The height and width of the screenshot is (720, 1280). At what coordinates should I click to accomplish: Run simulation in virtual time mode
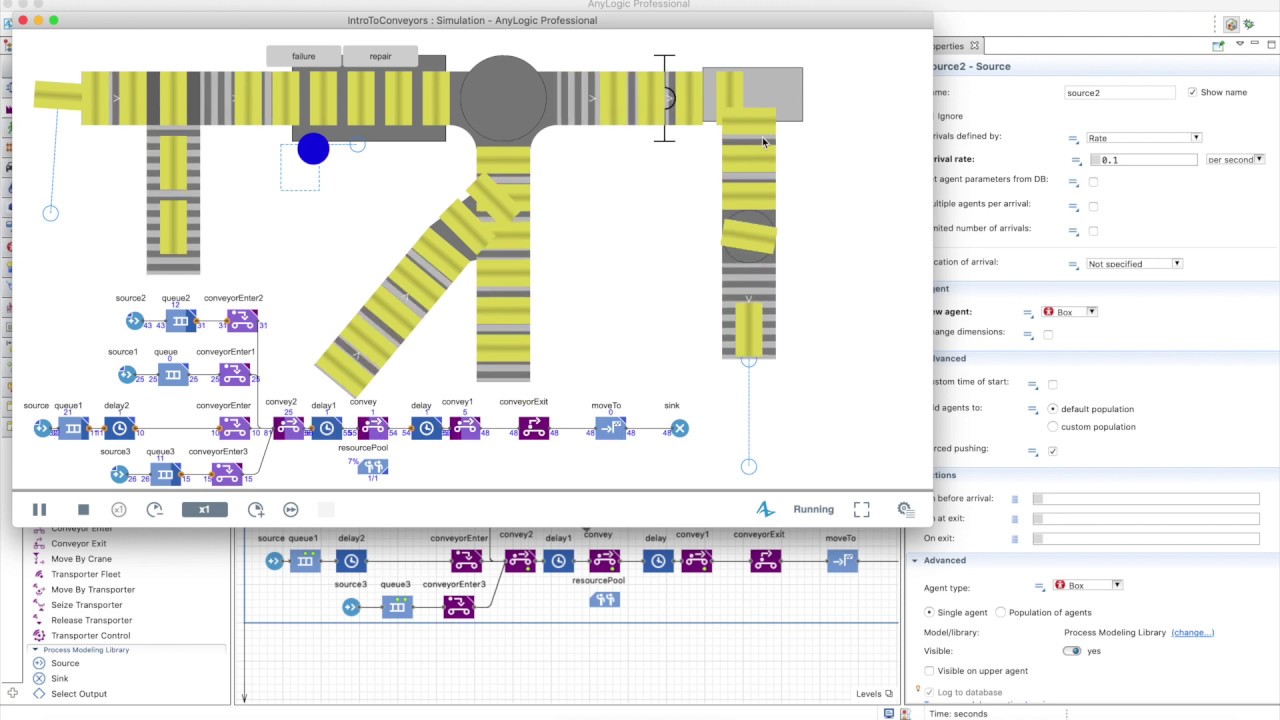point(291,510)
